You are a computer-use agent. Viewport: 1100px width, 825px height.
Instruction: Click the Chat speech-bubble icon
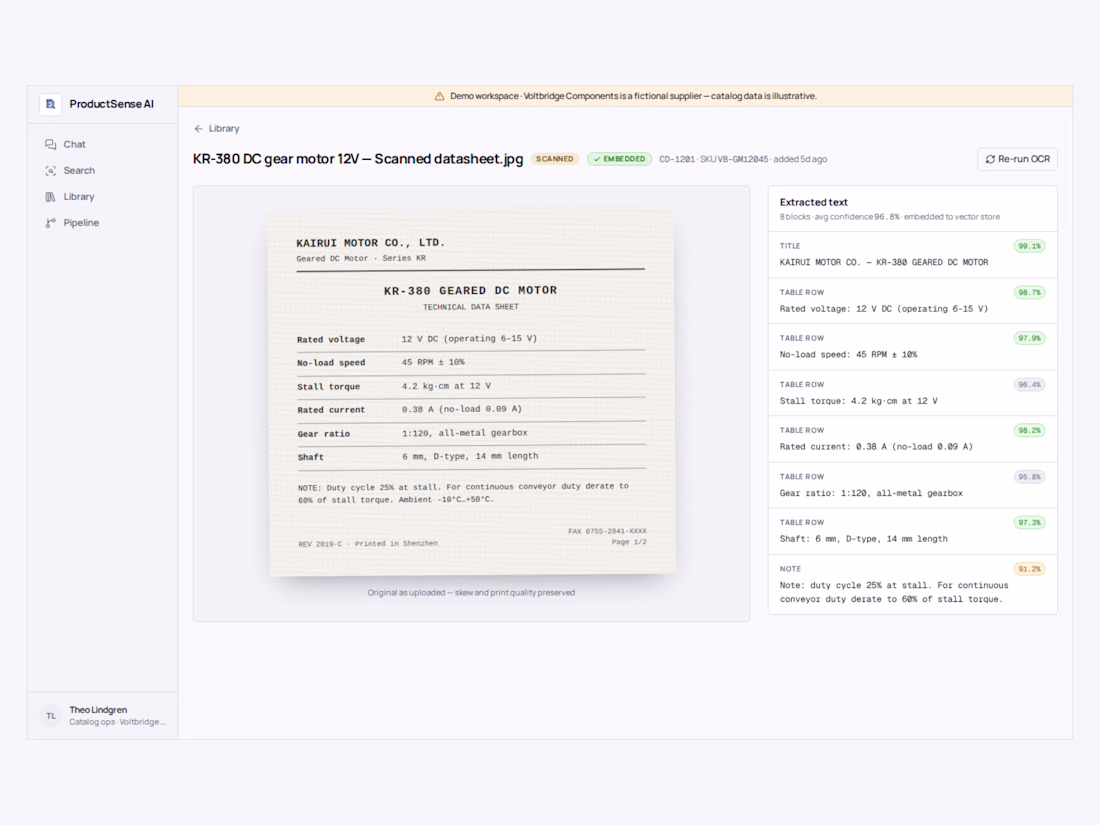51,145
